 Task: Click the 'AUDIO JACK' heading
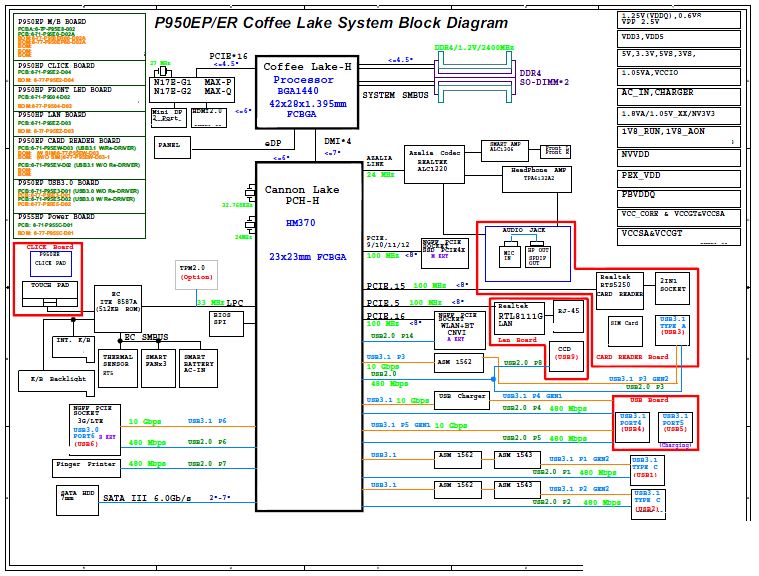[524, 230]
